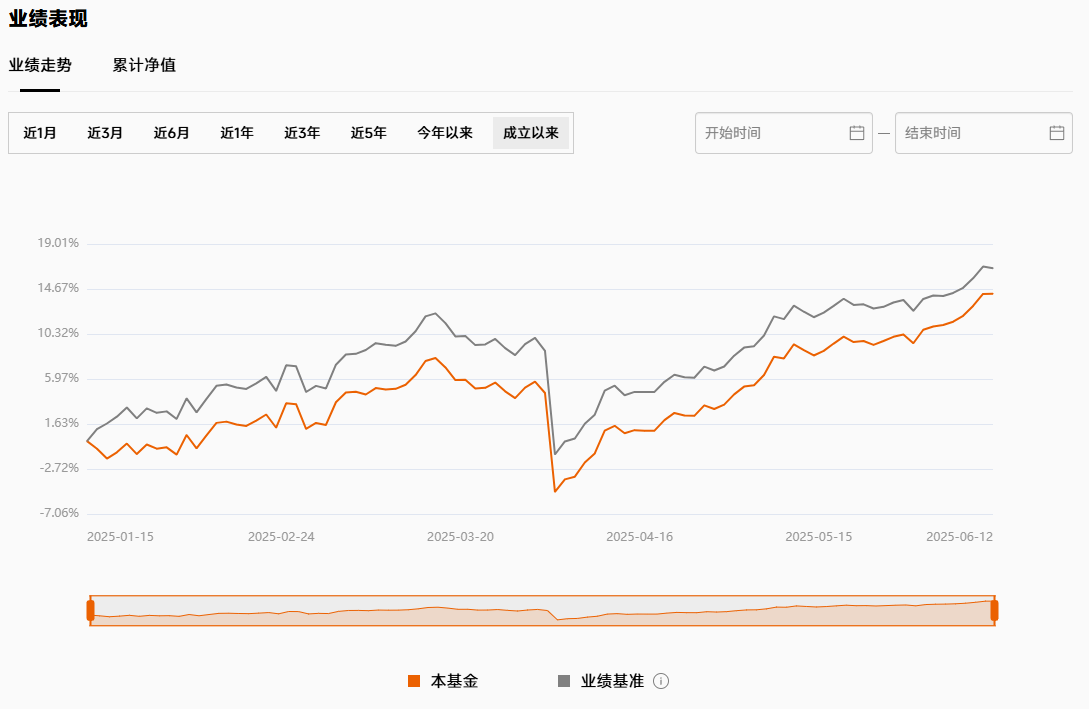Click info icon beside 业绩基准
The height and width of the screenshot is (709, 1089).
click(x=661, y=681)
